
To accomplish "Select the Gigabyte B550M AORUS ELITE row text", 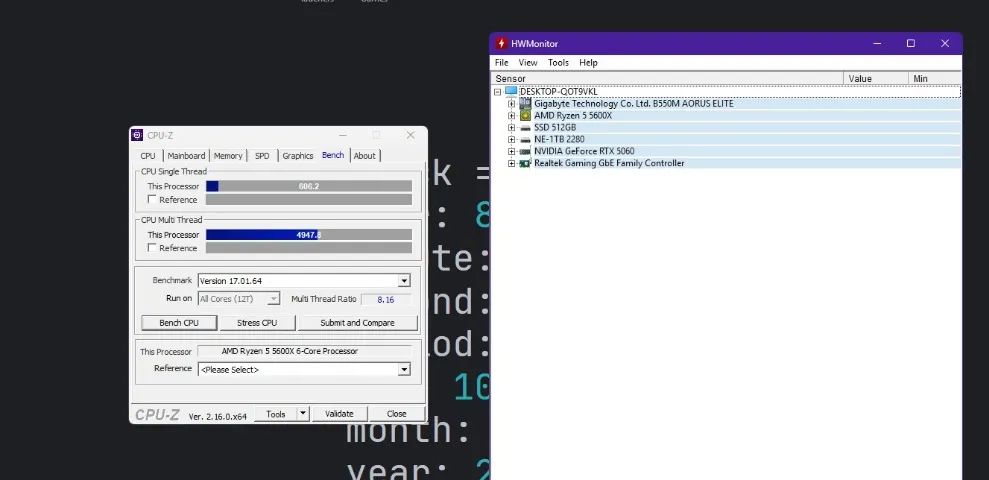I will (634, 103).
